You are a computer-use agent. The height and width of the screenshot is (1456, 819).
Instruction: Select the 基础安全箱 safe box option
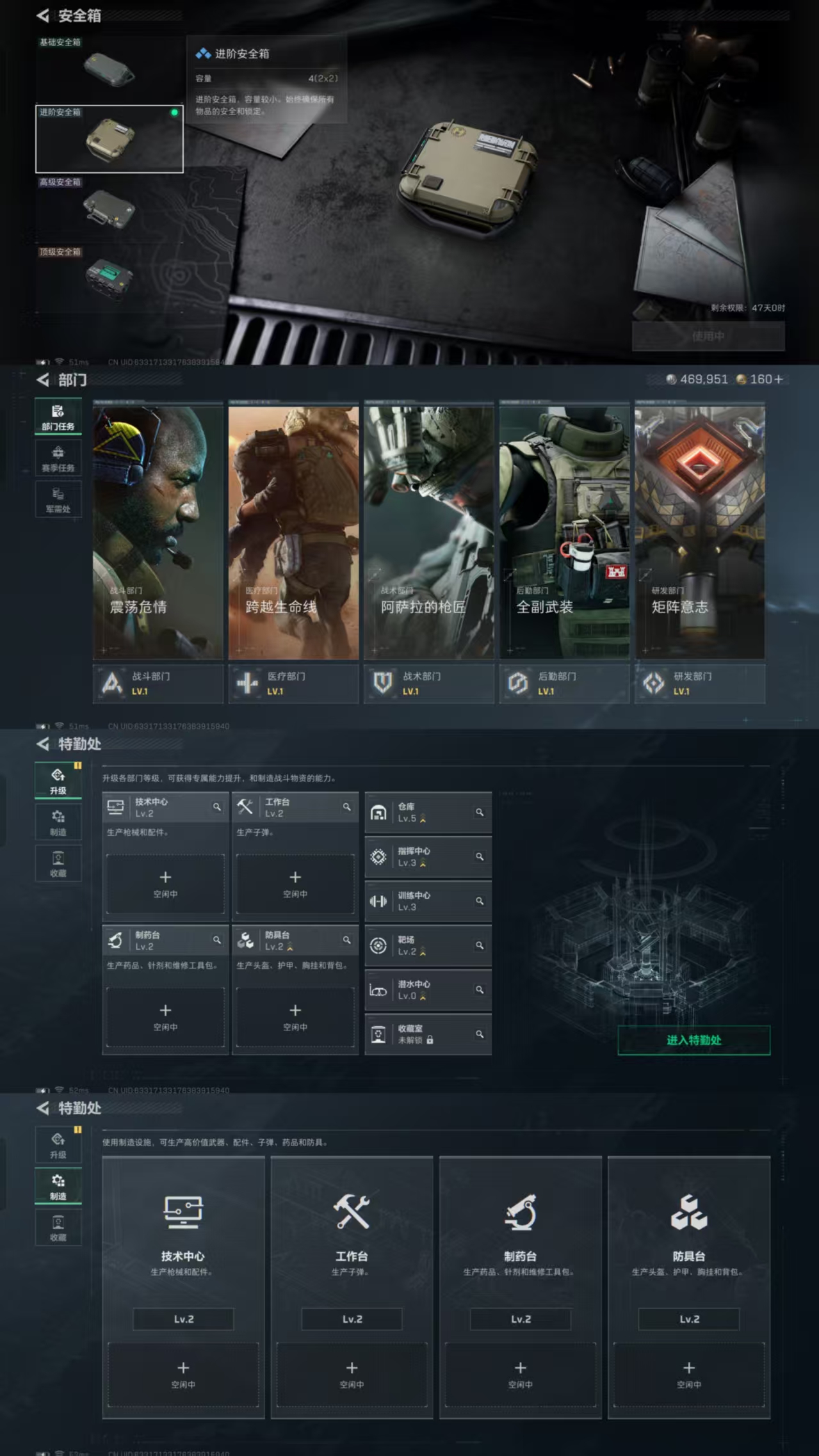tap(109, 69)
